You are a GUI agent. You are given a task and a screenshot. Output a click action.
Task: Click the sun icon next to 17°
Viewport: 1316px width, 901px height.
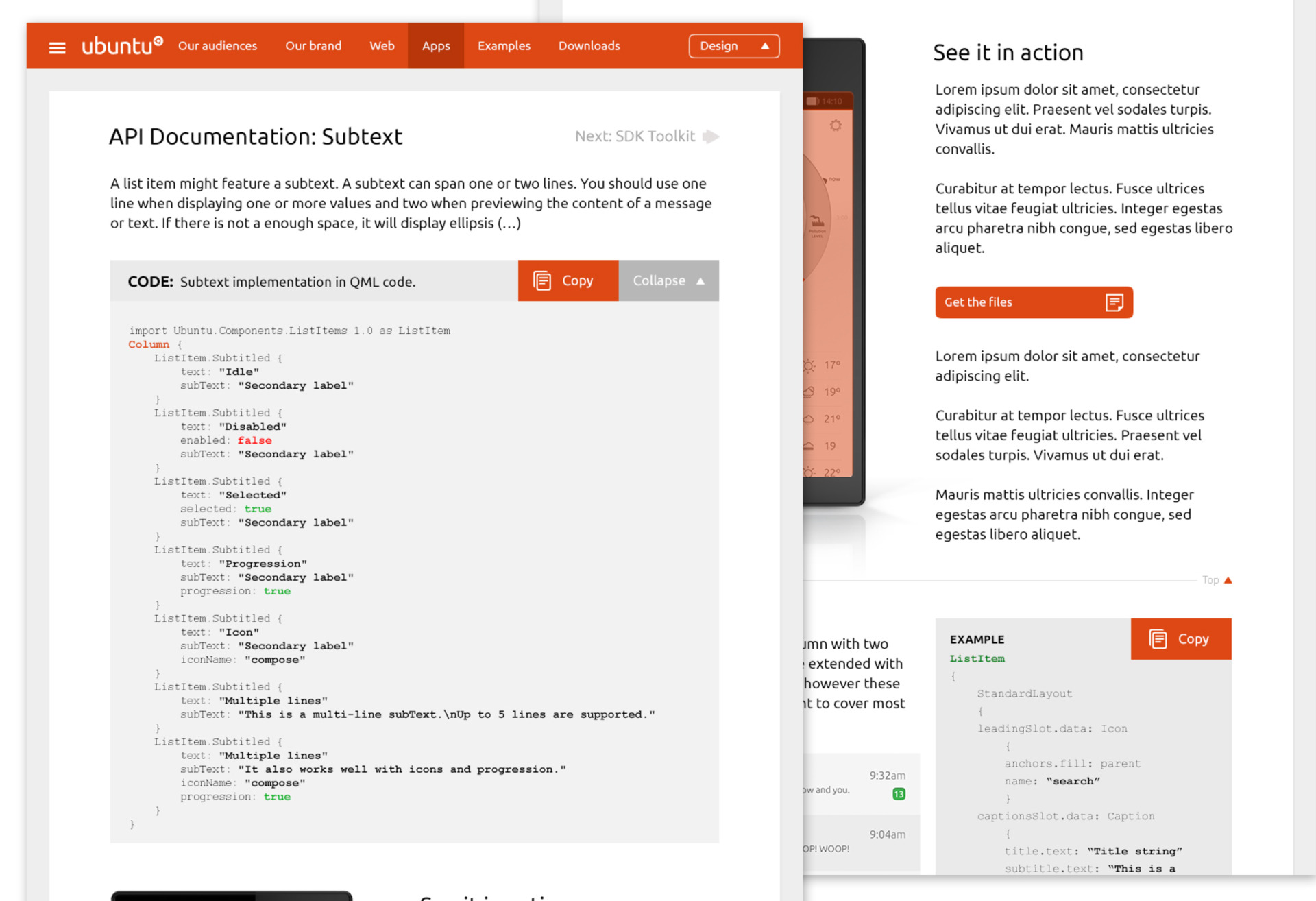click(x=809, y=365)
